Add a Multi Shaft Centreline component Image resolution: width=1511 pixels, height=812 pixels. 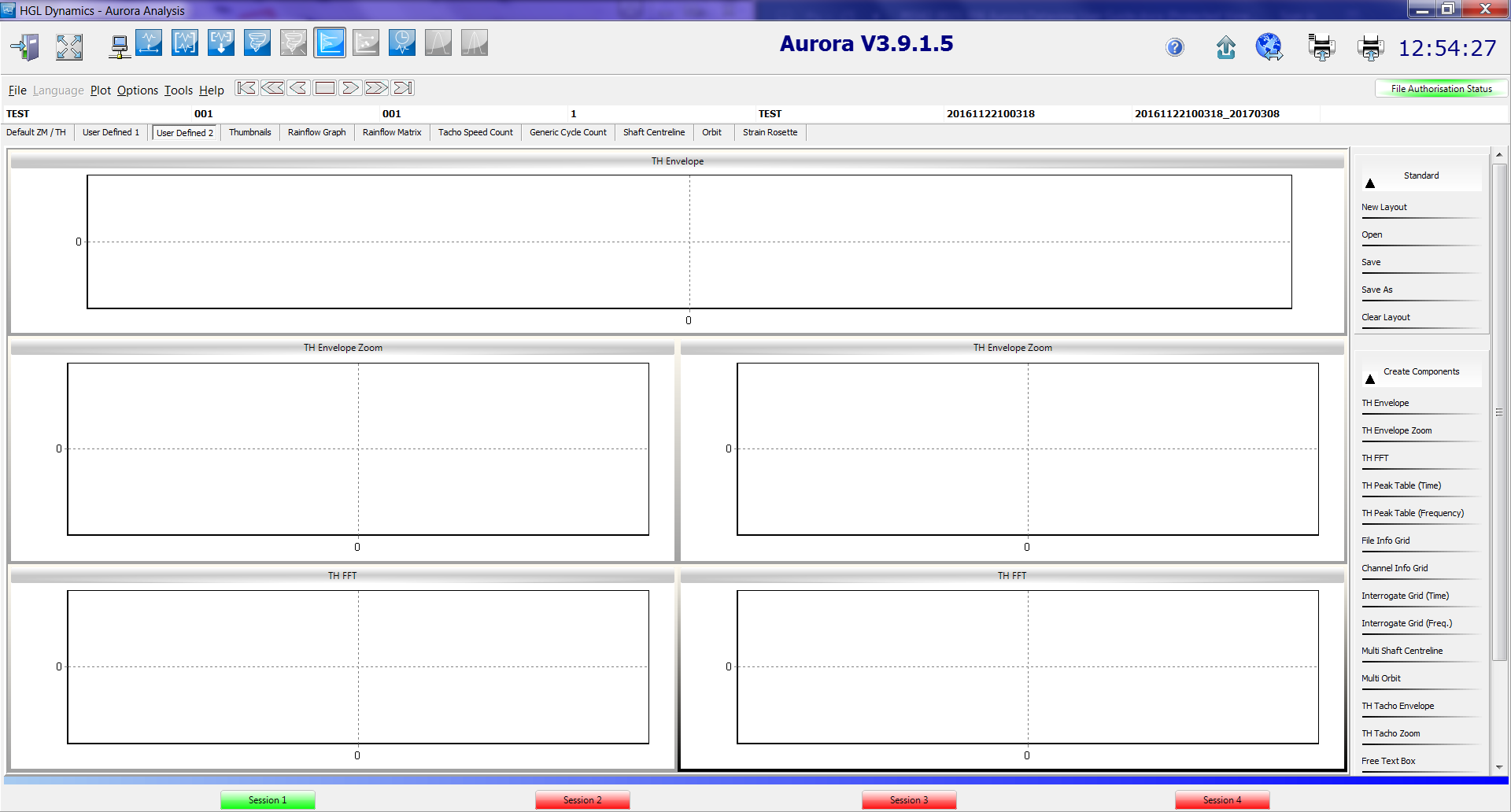tap(1402, 651)
